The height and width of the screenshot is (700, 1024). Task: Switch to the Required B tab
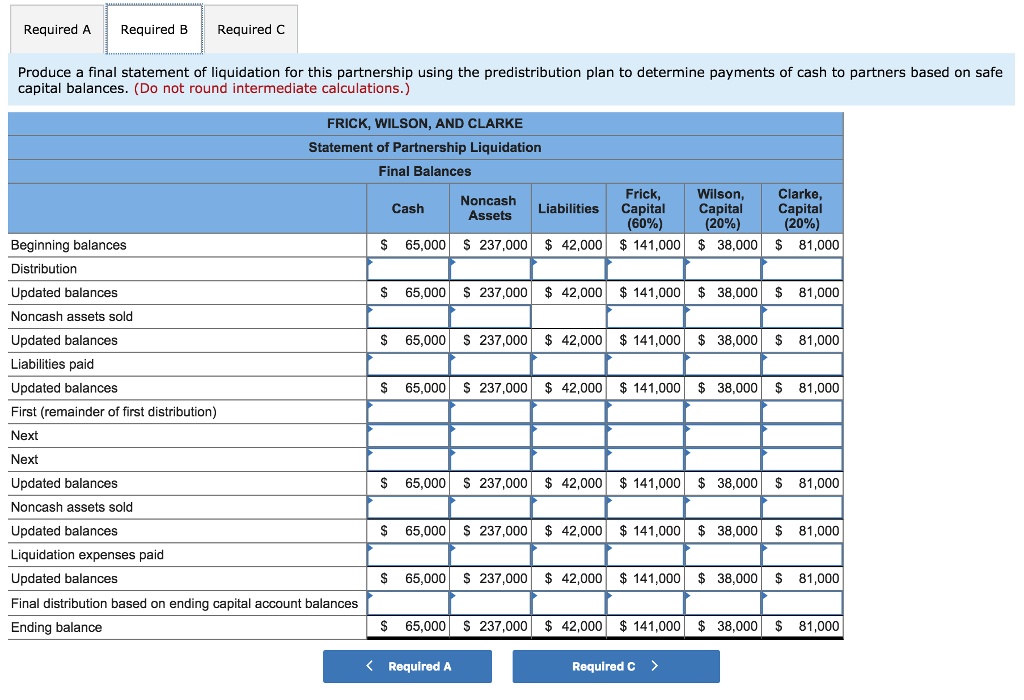154,29
